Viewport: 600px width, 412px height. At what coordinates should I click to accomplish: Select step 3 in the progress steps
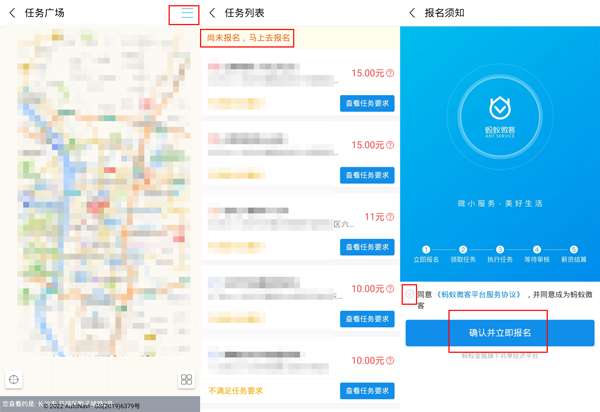[500, 254]
